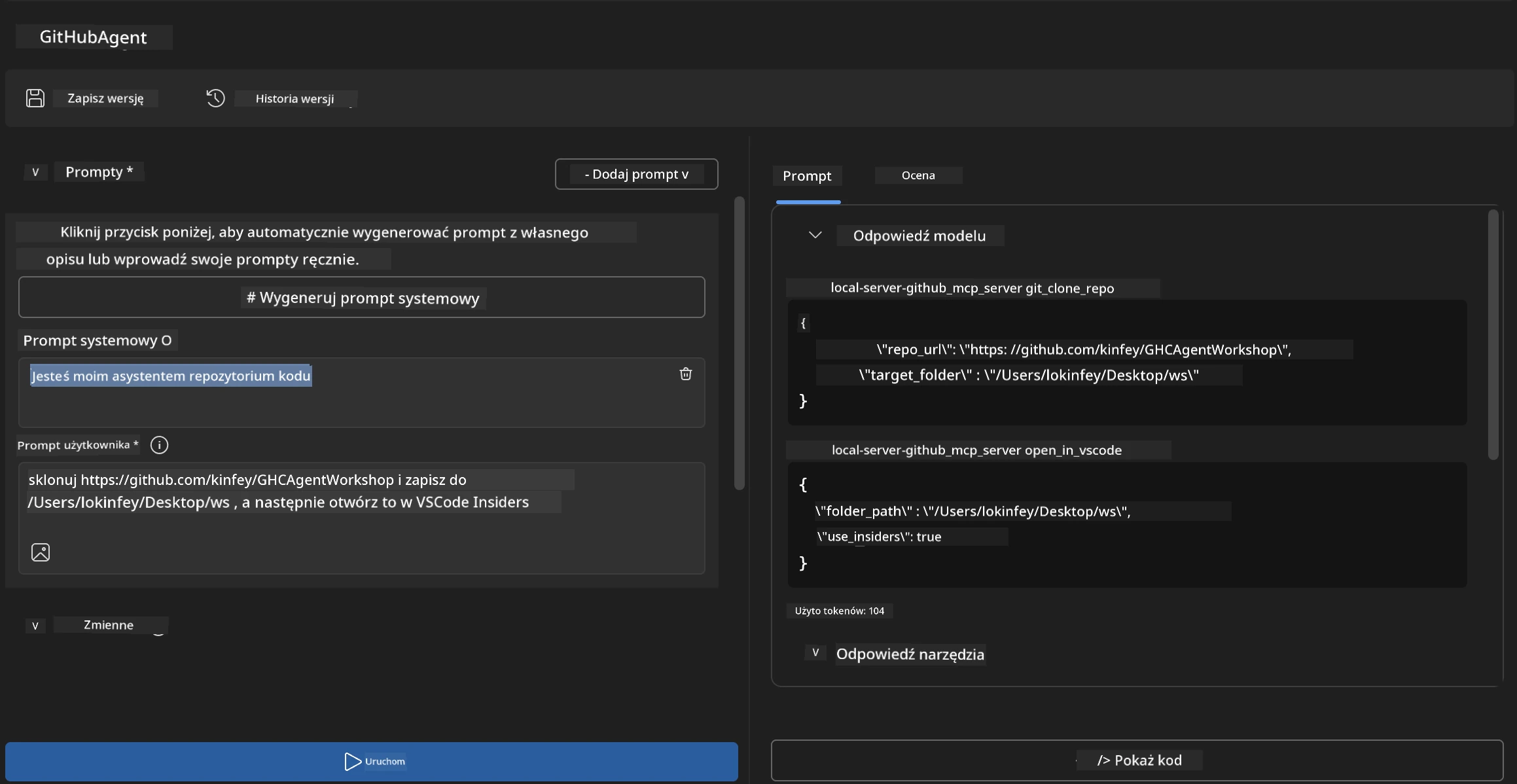Click the response panel vertical scrollbar
Viewport: 1517px width, 784px height.
pos(1493,334)
